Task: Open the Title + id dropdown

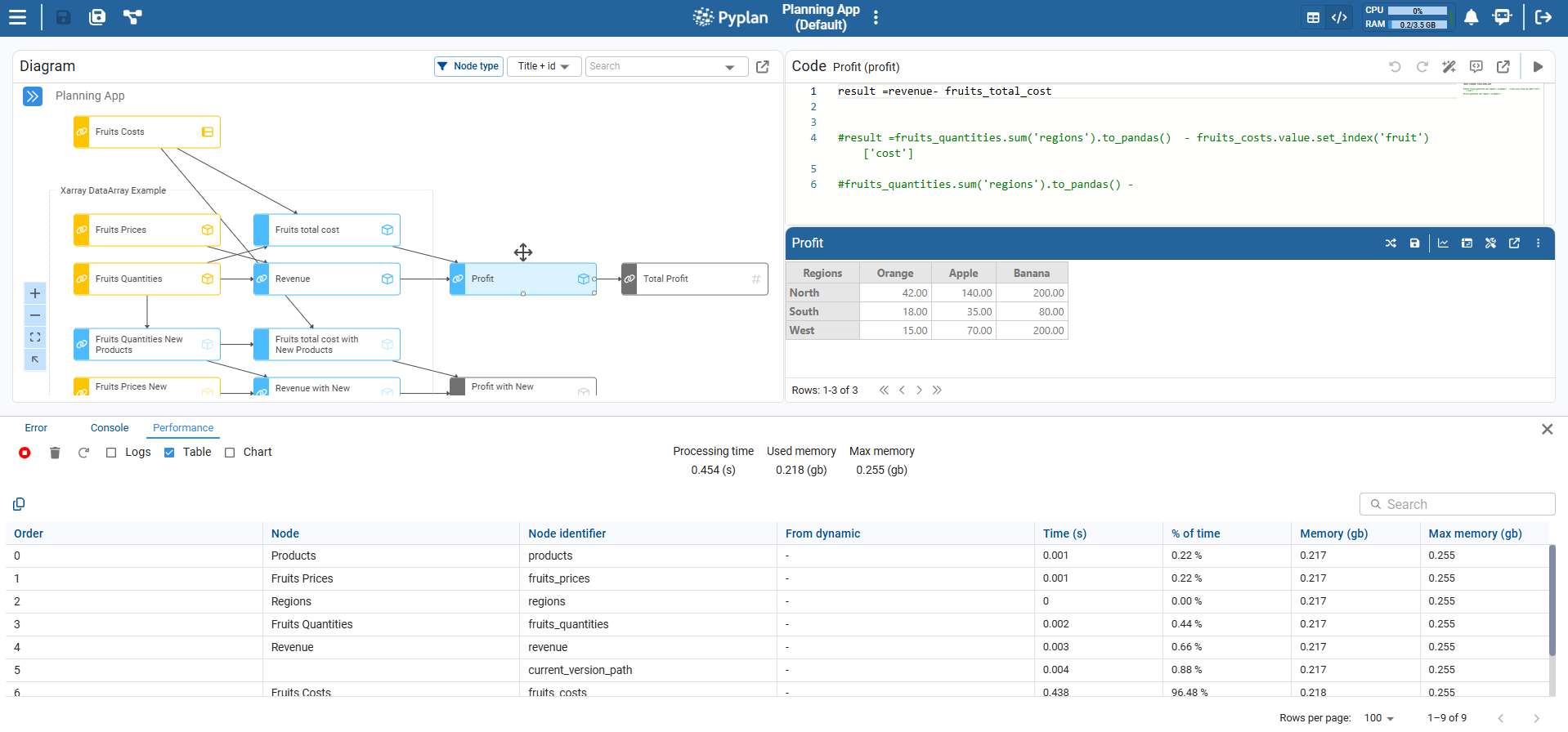Action: pos(544,66)
